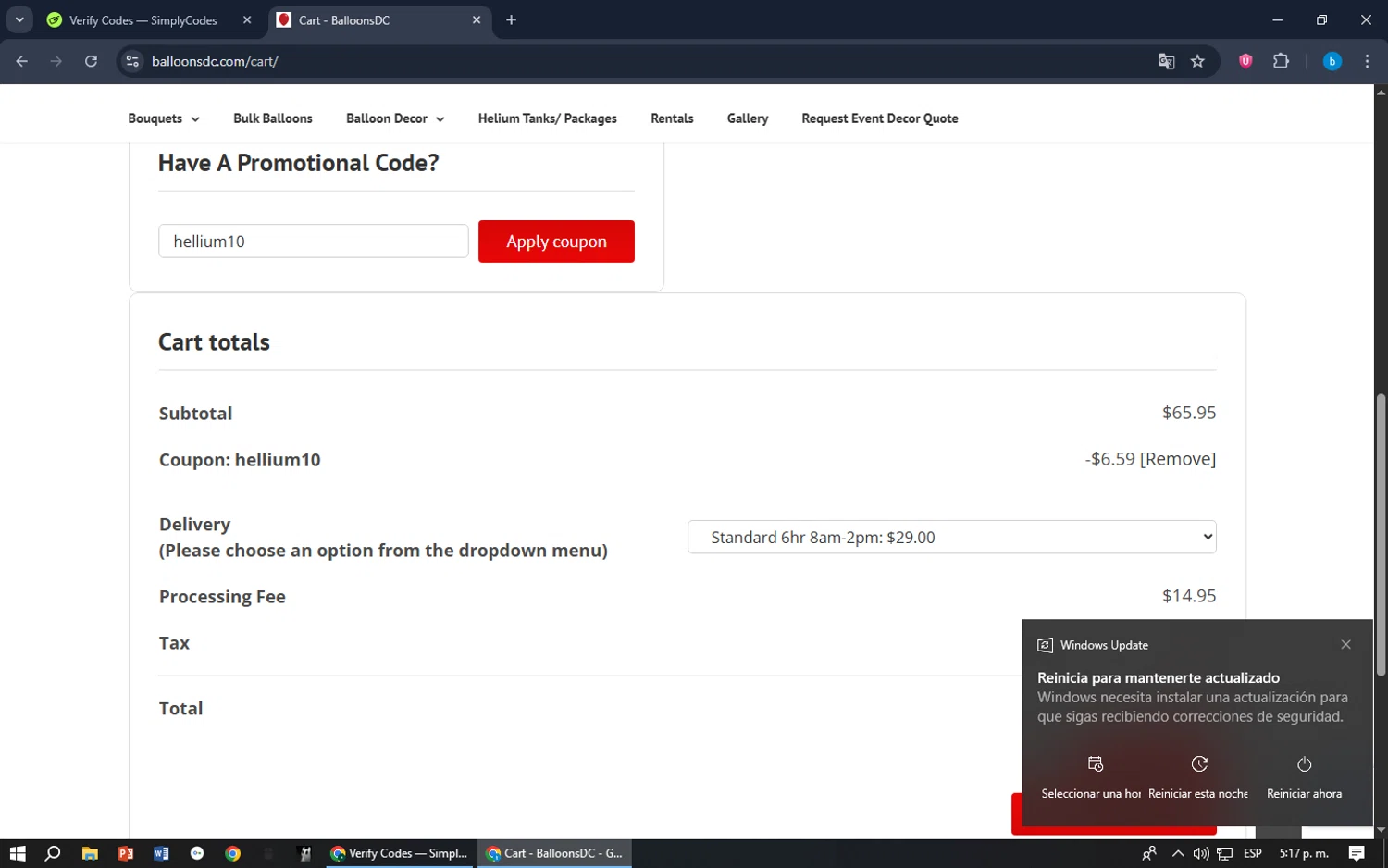1388x868 pixels.
Task: Open a new browser tab
Action: pos(511,19)
